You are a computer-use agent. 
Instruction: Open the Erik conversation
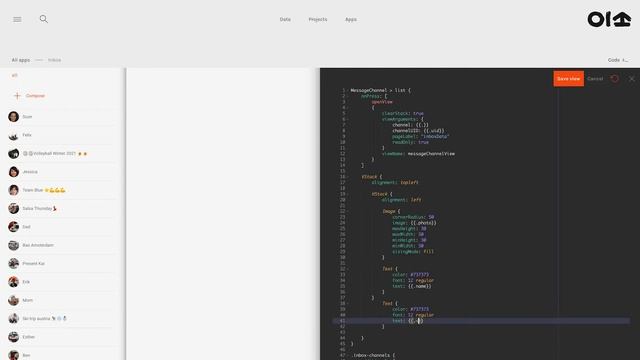pyautogui.click(x=62, y=282)
